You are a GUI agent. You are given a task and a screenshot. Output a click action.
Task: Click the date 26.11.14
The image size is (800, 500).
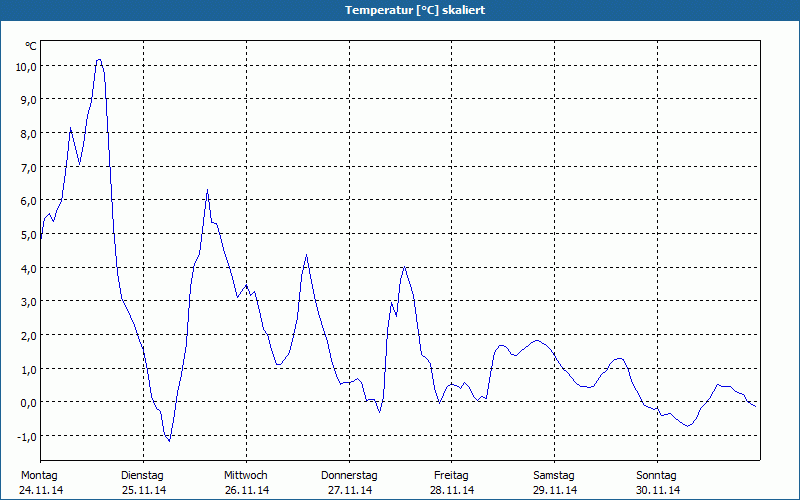click(x=247, y=490)
